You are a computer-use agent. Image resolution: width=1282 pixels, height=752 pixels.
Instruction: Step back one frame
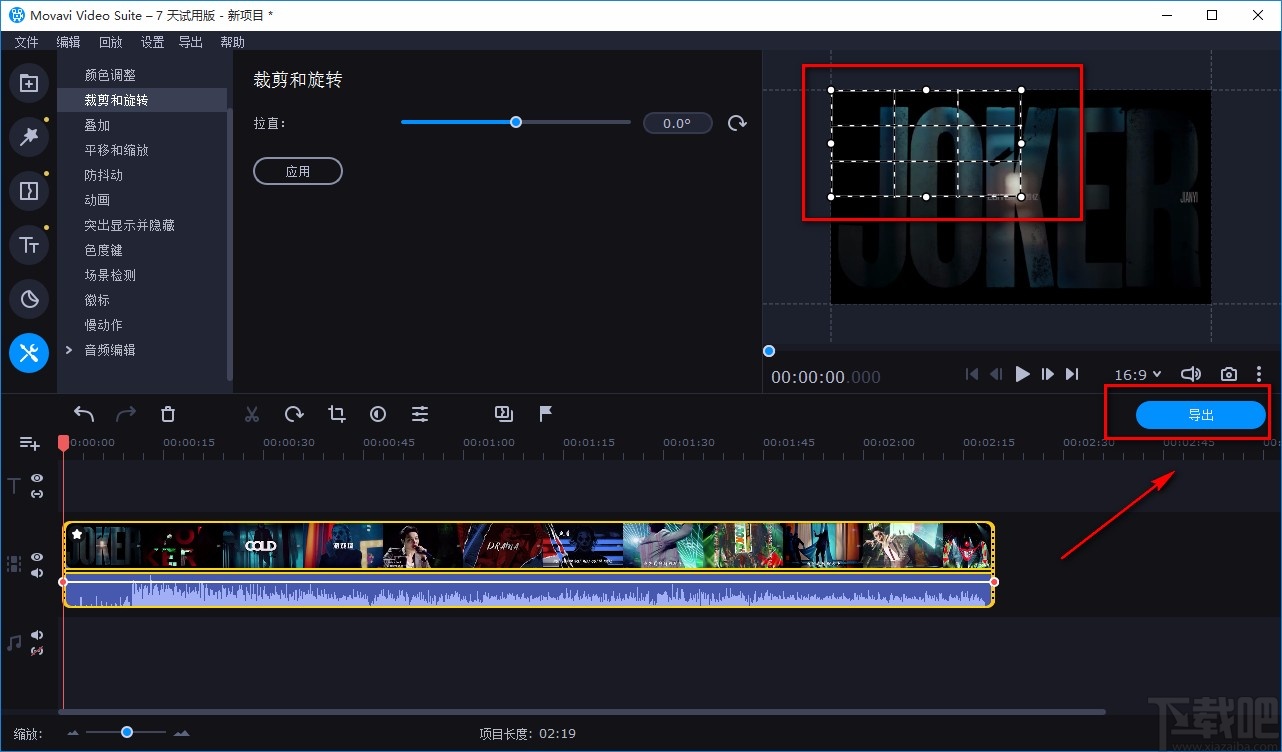996,374
